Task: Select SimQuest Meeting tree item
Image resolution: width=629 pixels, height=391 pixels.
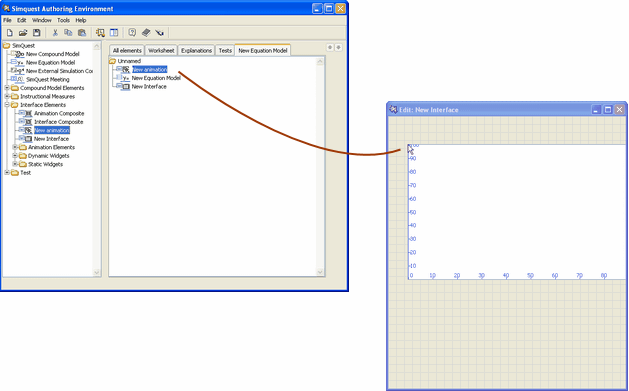Action: (47, 79)
